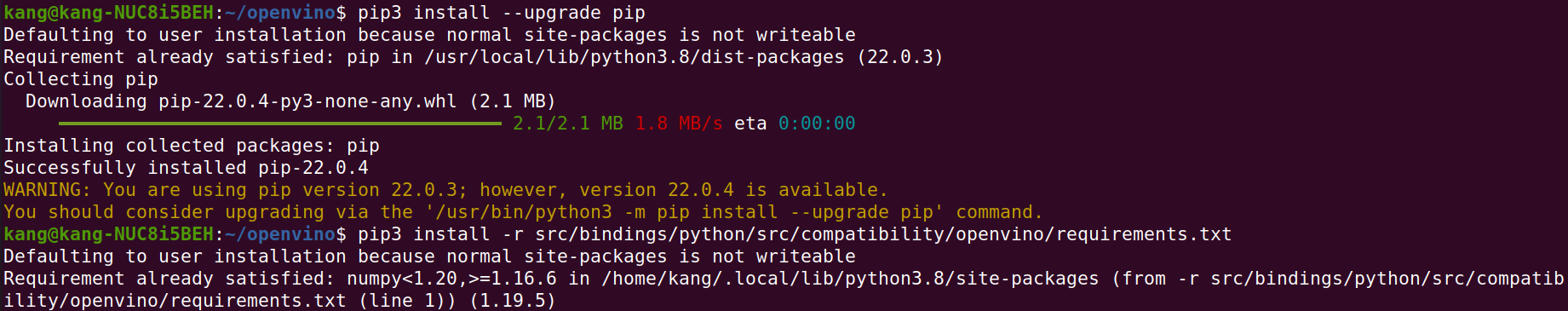Image resolution: width=1568 pixels, height=311 pixels.
Task: Click the 'eta 0:00:00' timer text
Action: pos(795,124)
